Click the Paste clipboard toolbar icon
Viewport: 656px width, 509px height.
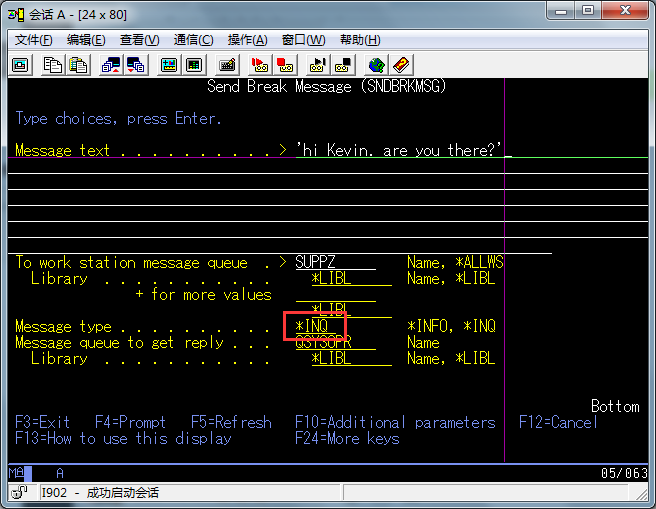[x=78, y=65]
